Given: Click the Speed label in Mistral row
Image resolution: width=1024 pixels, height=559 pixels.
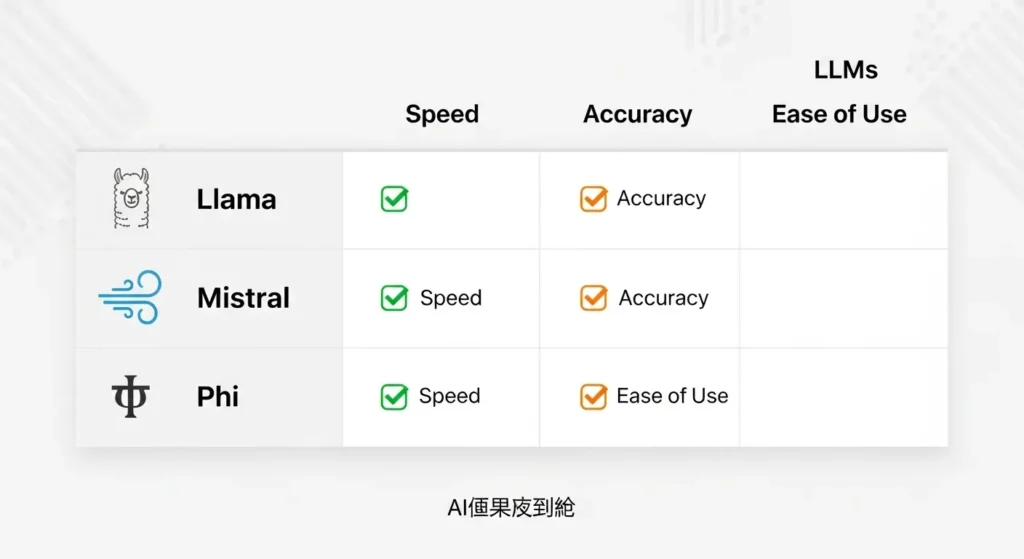Looking at the screenshot, I should [x=451, y=298].
